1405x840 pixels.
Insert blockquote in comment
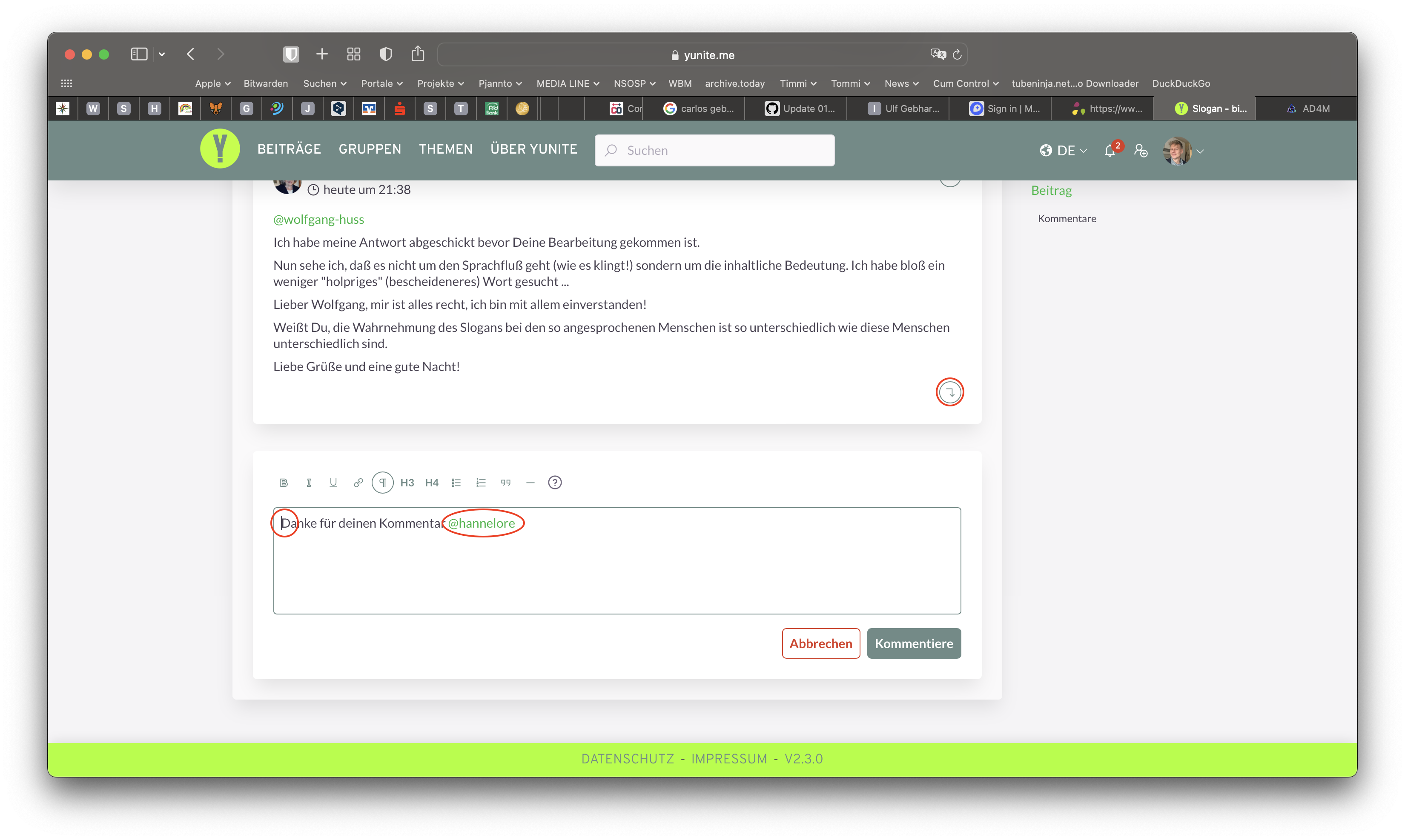(x=506, y=482)
